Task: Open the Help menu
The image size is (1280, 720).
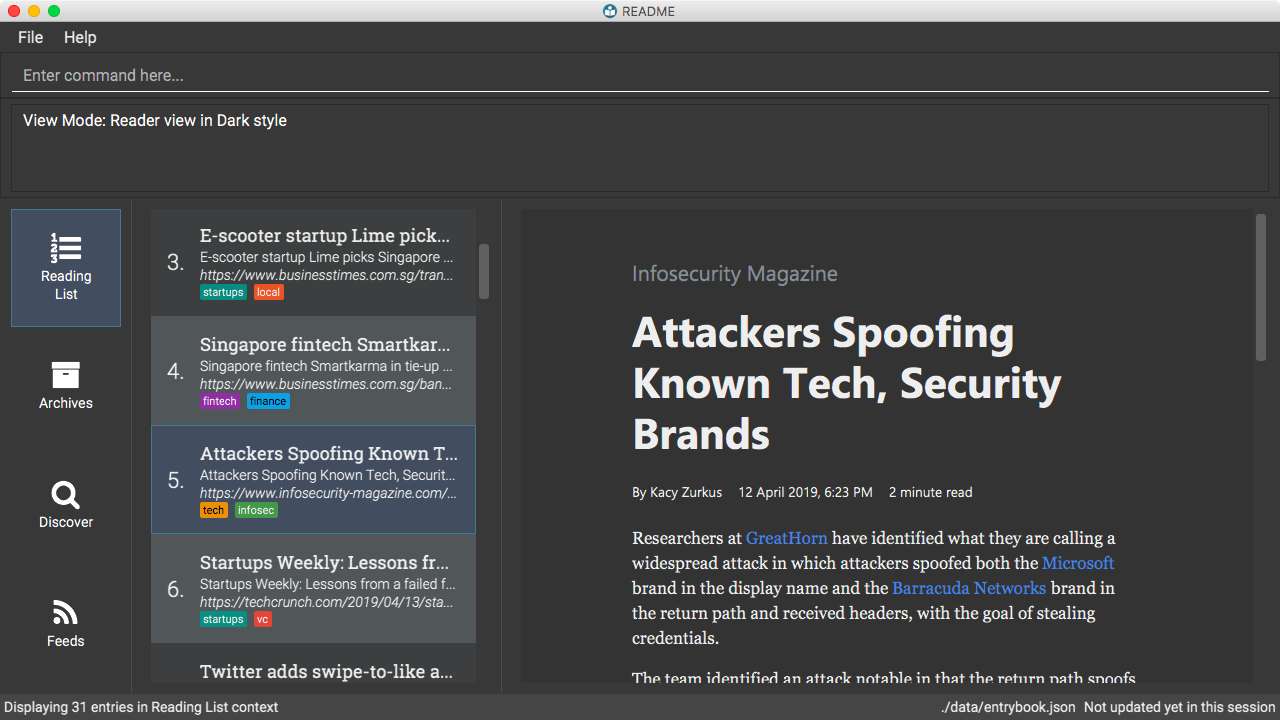Action: pos(80,37)
